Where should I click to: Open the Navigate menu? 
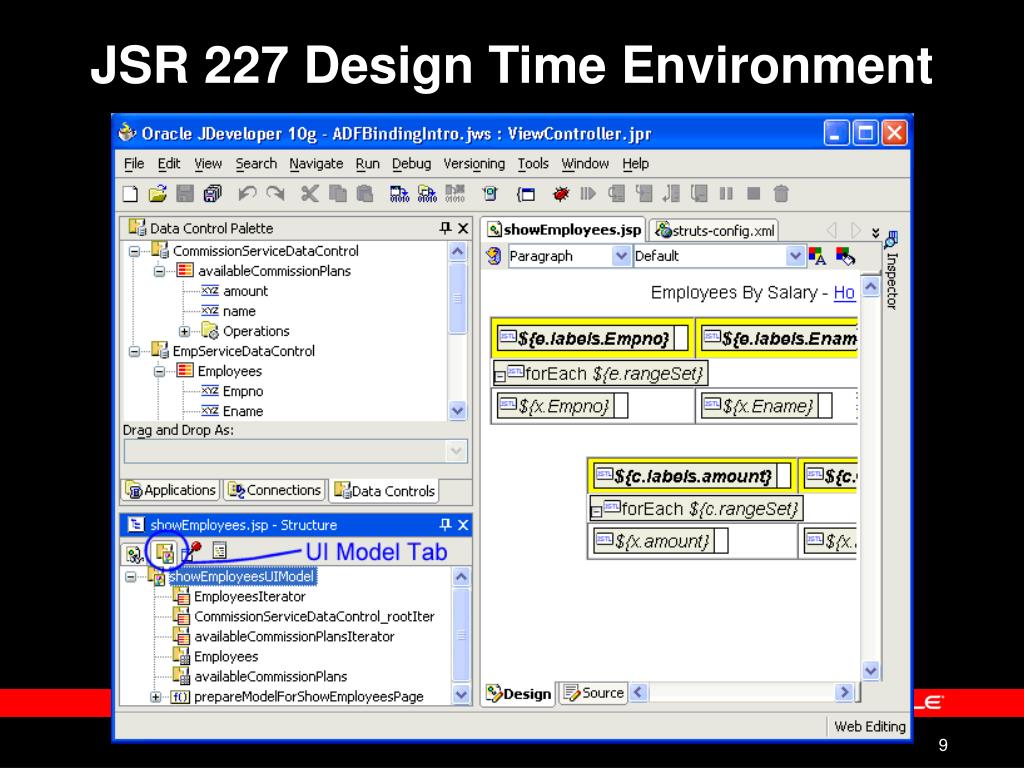[316, 164]
